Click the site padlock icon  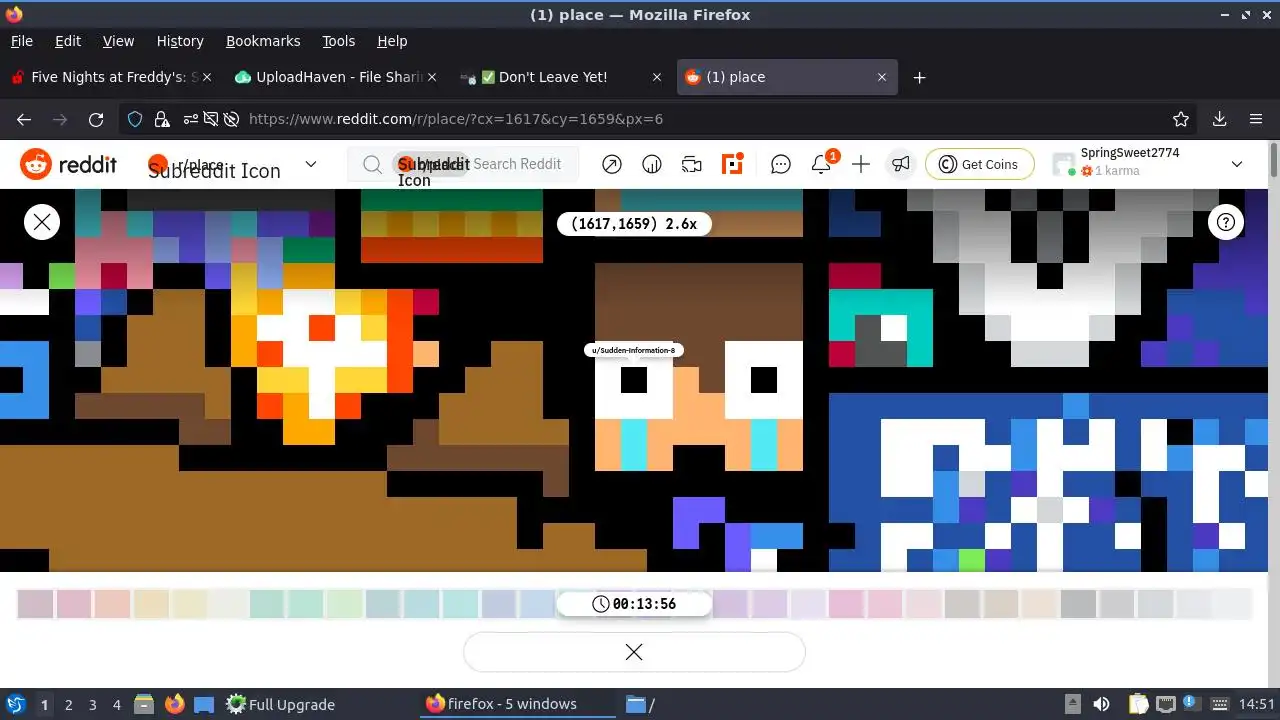point(162,119)
